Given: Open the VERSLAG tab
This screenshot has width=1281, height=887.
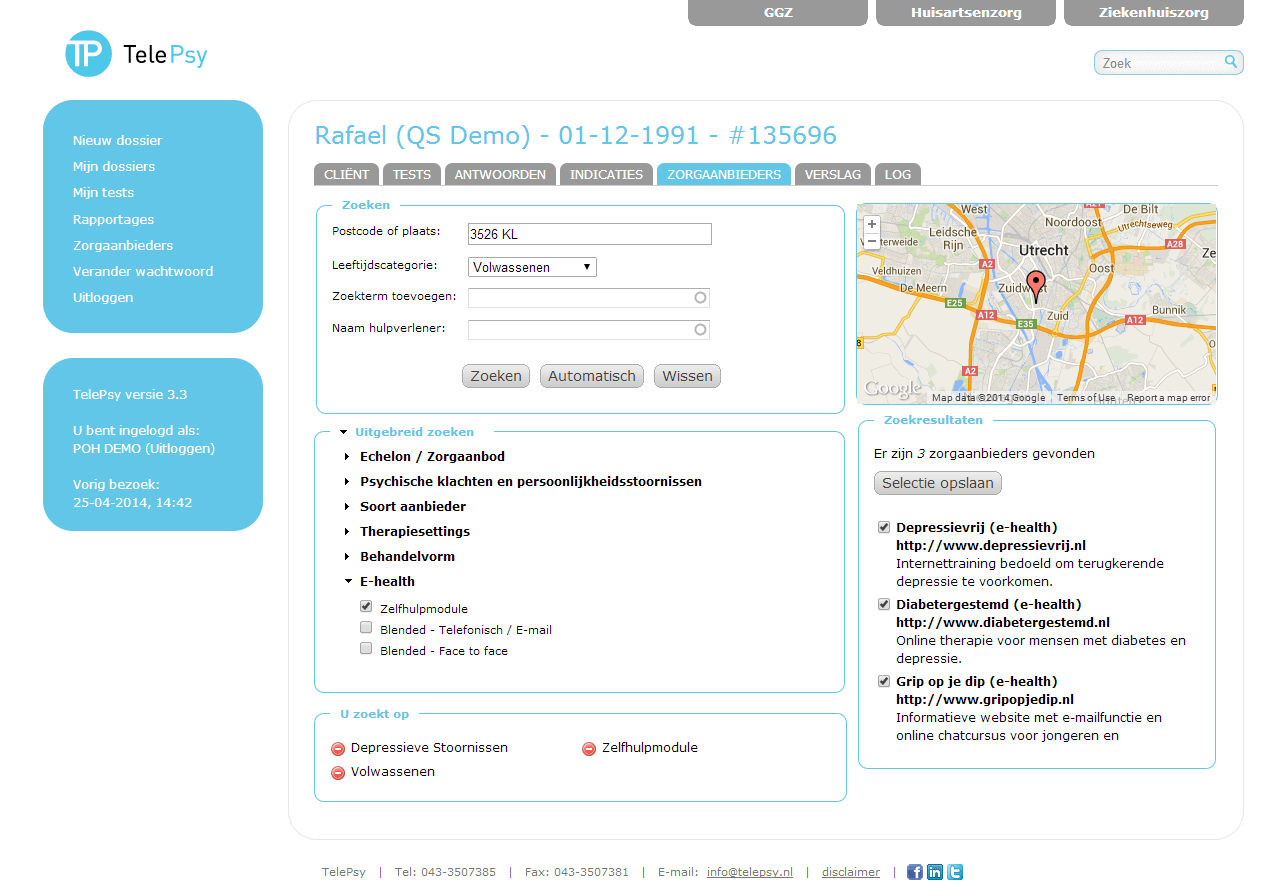Looking at the screenshot, I should [x=832, y=174].
